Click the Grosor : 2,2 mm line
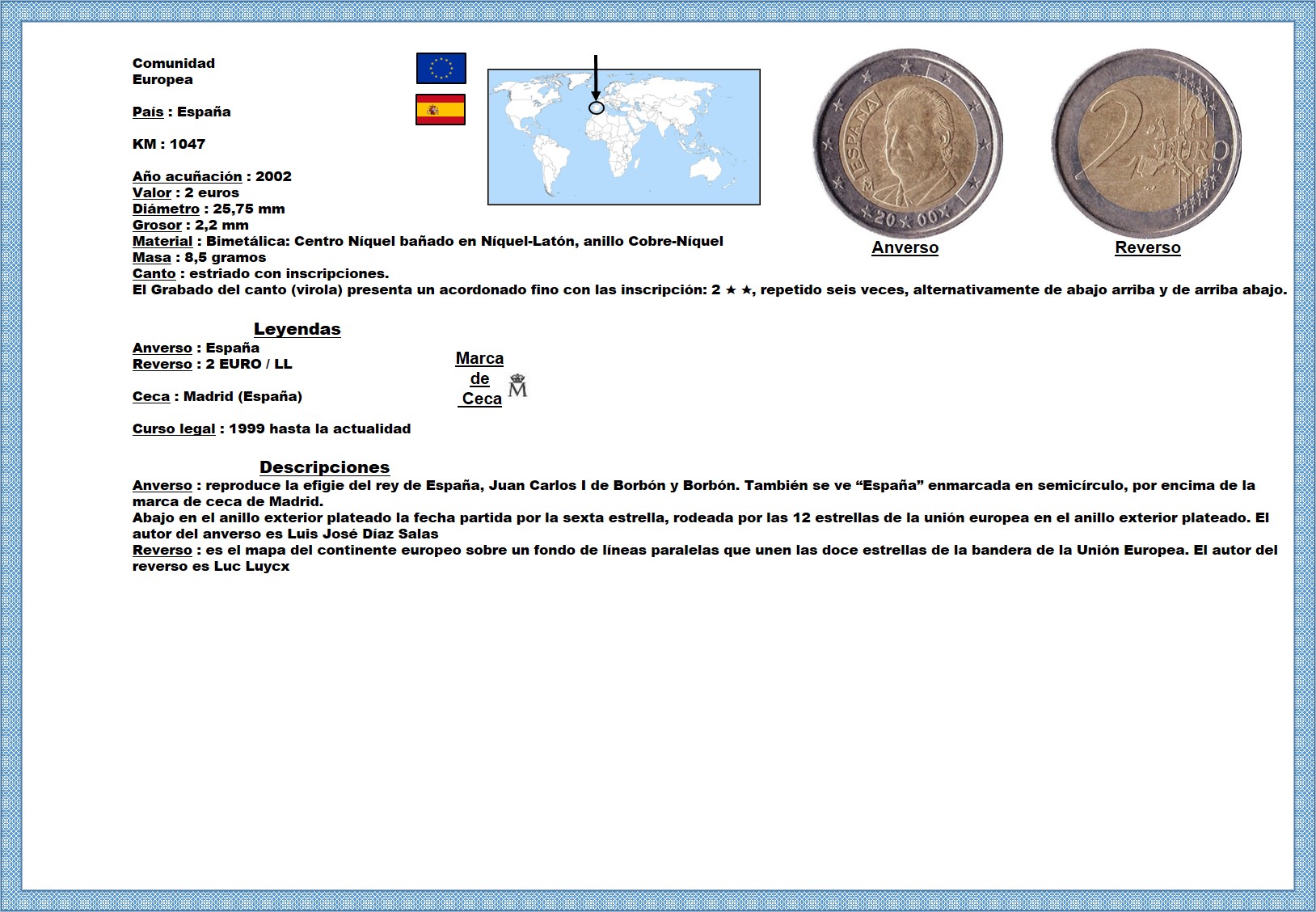This screenshot has width=1316, height=912. [191, 225]
